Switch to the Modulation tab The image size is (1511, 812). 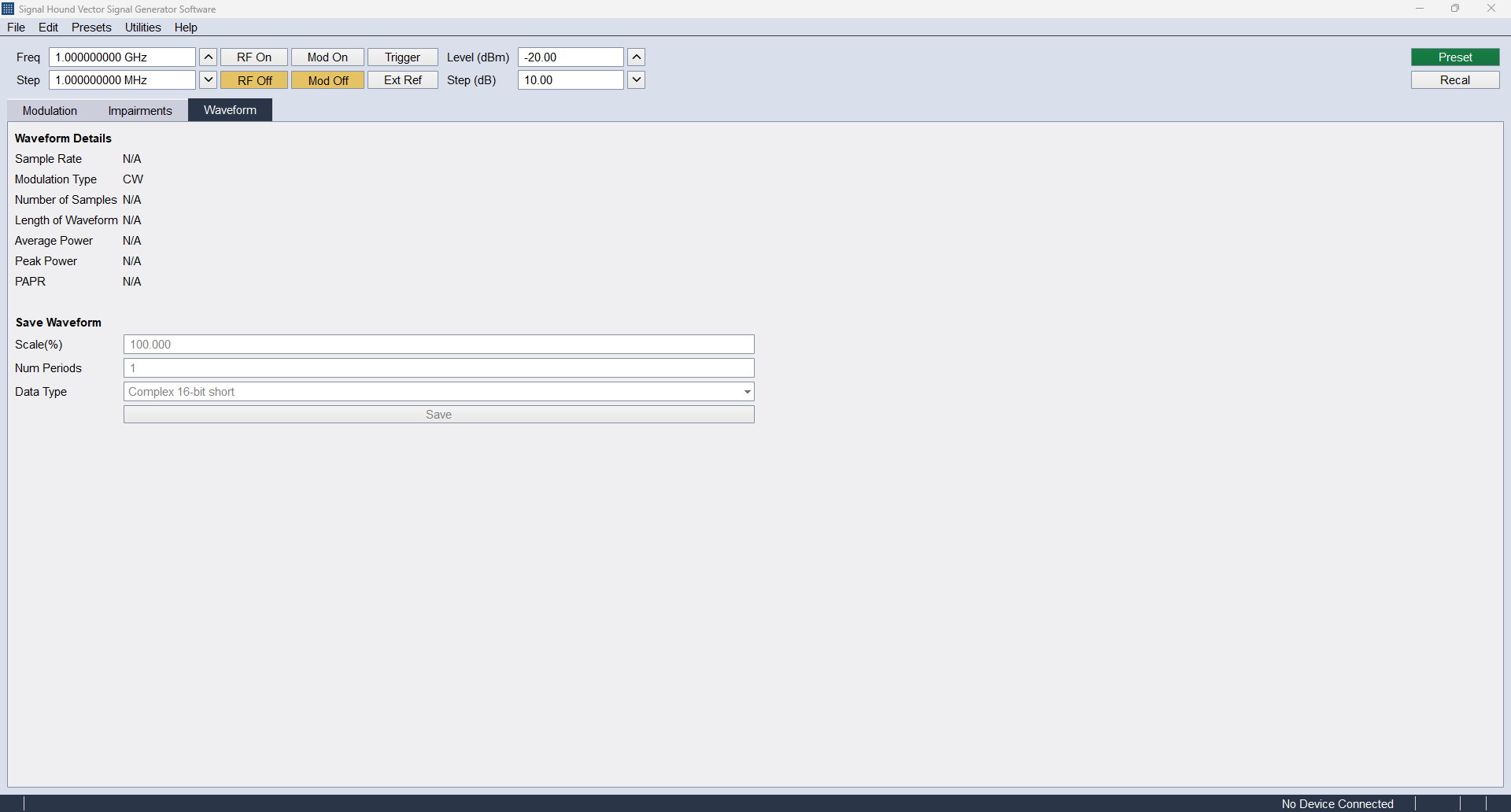pos(50,111)
